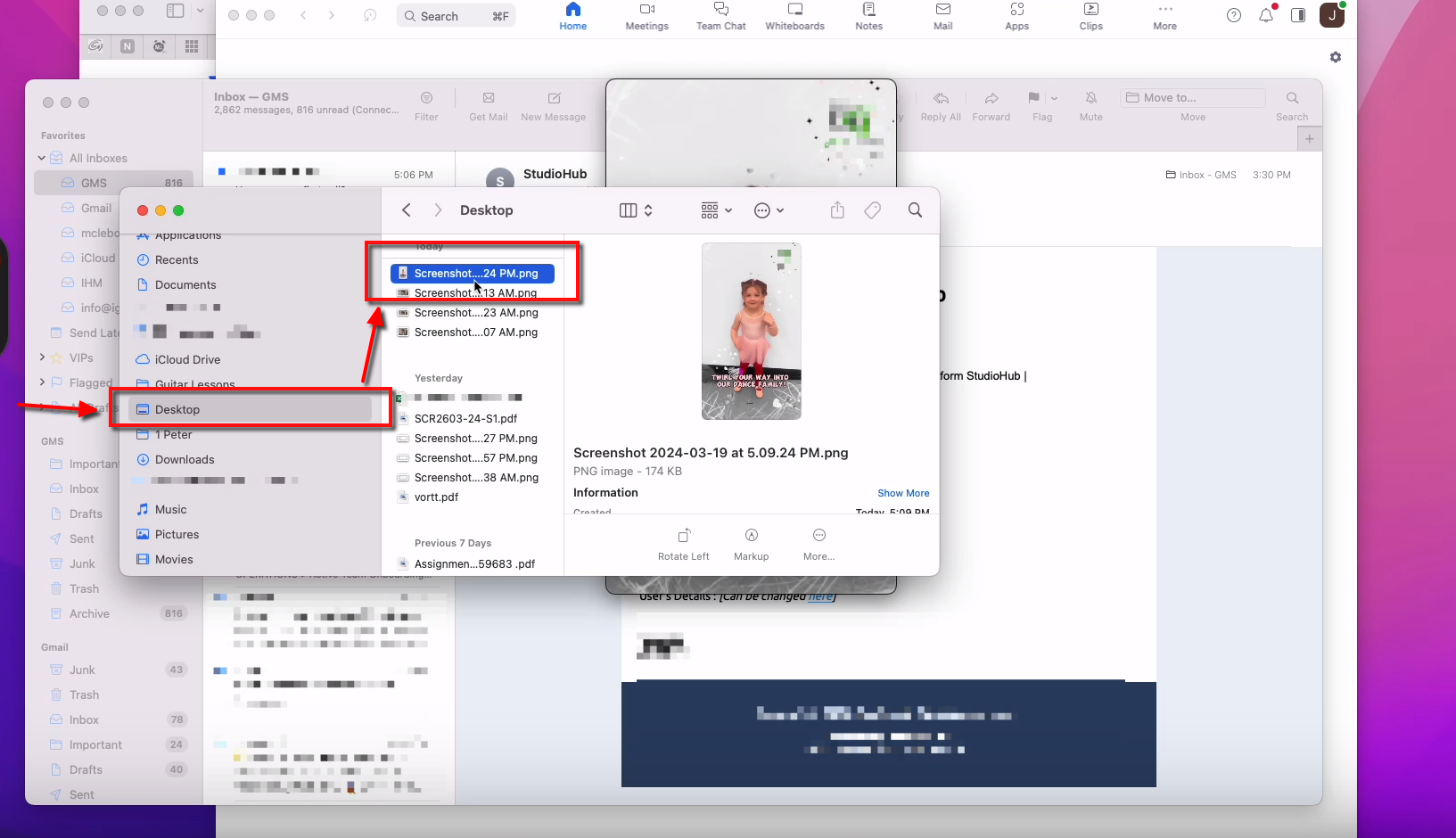
Task: Open Zoom settings gear icon
Action: tap(1335, 57)
